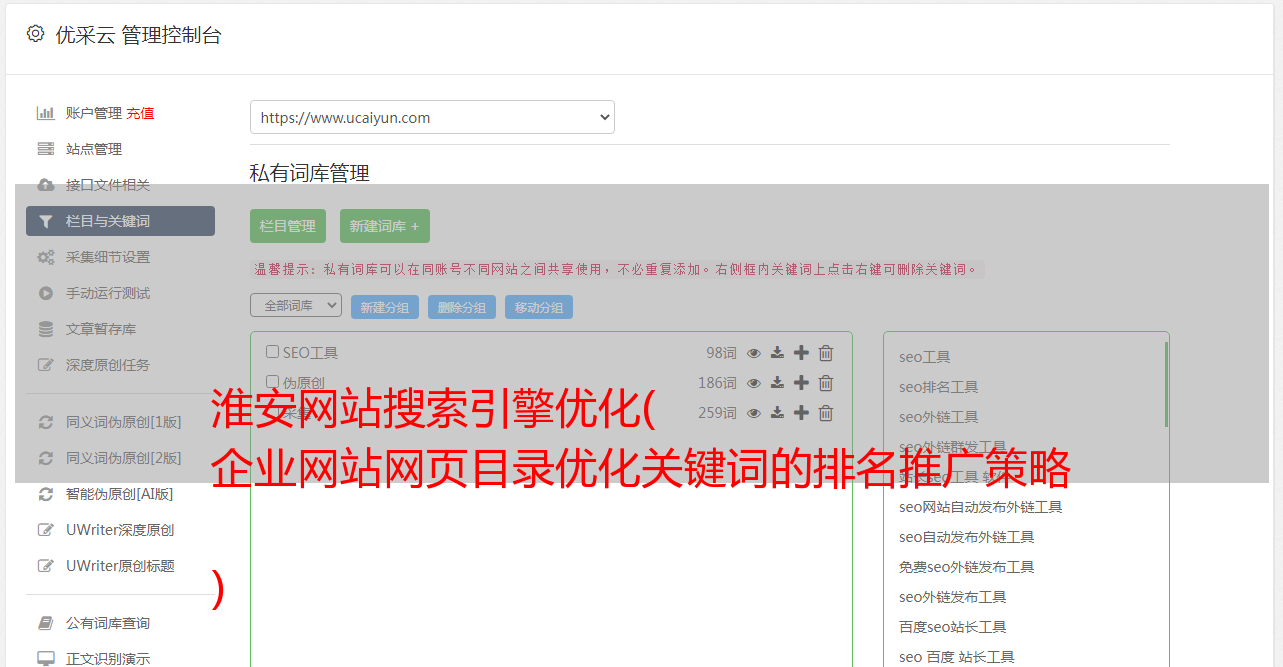Click the 新建词库 + button

(x=385, y=226)
